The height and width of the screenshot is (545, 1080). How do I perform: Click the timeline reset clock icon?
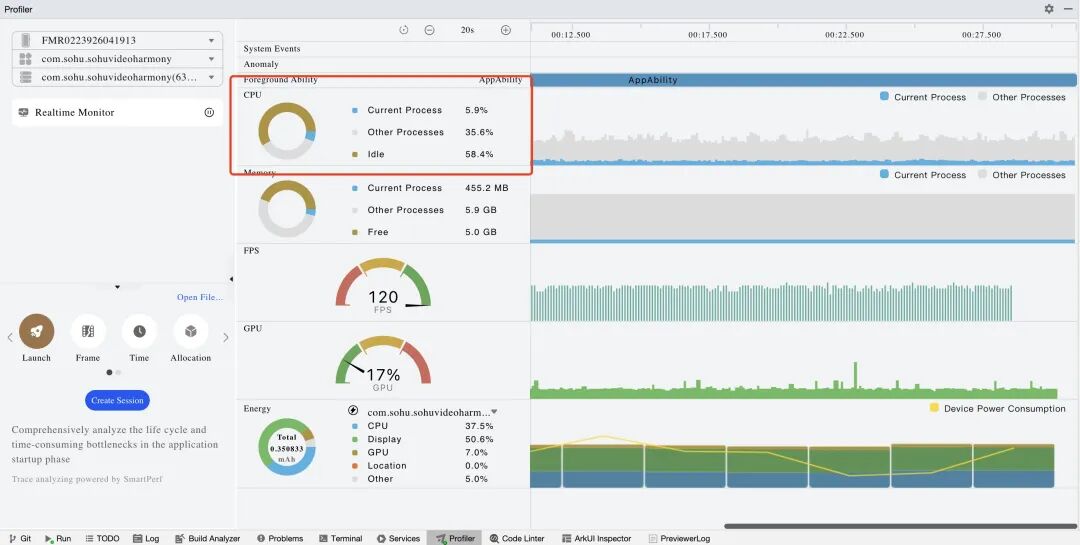click(x=404, y=30)
